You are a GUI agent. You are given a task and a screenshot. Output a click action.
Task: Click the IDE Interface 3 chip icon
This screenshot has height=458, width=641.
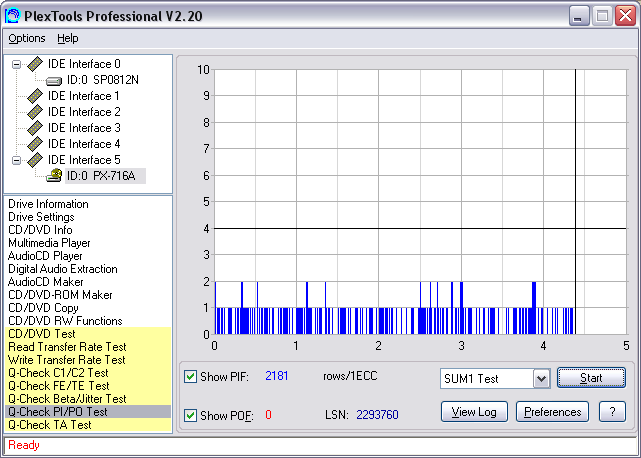[x=35, y=128]
